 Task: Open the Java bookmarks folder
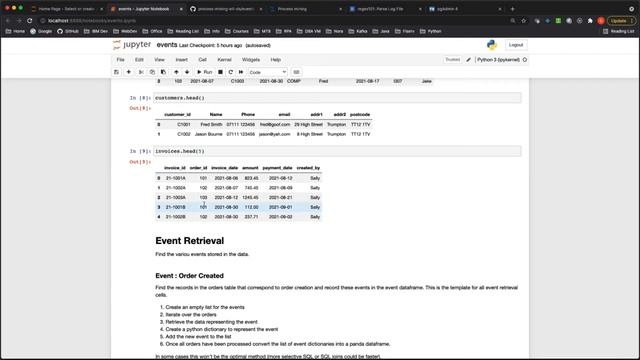381,31
